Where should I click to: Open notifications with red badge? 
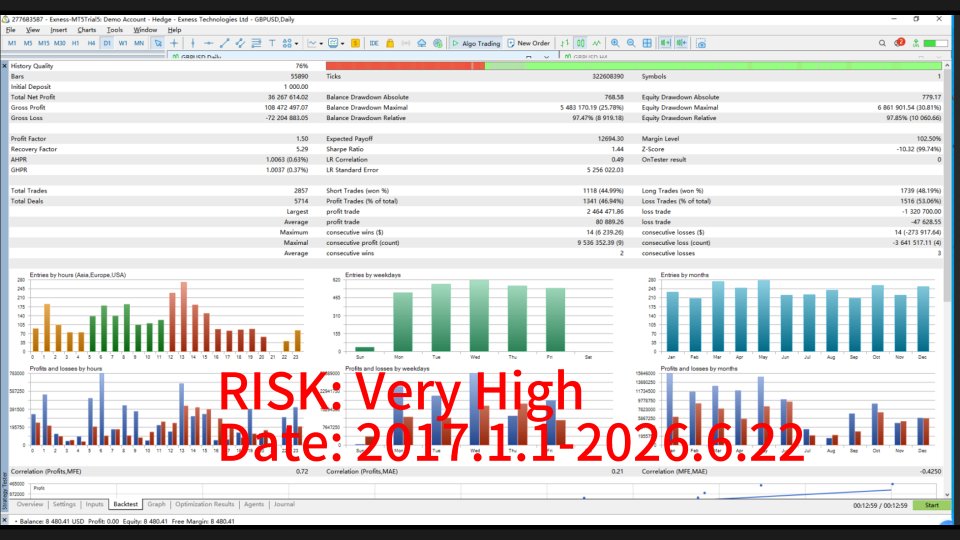point(899,43)
